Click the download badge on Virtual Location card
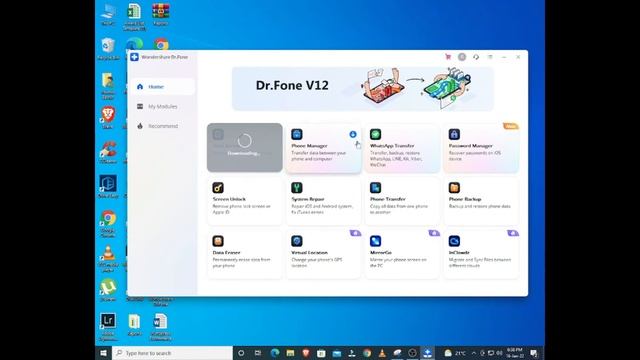Viewport: 640px width, 360px height. (356, 233)
